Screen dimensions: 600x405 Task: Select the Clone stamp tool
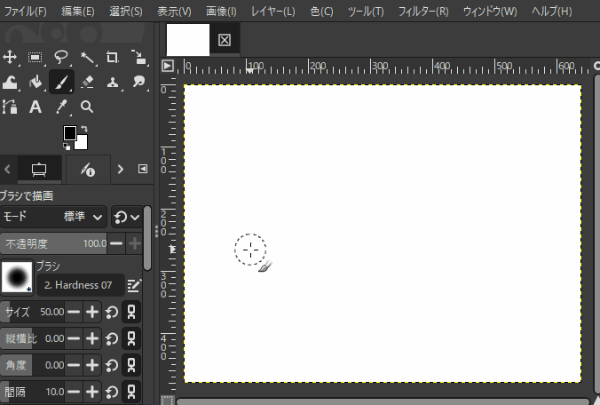click(112, 82)
